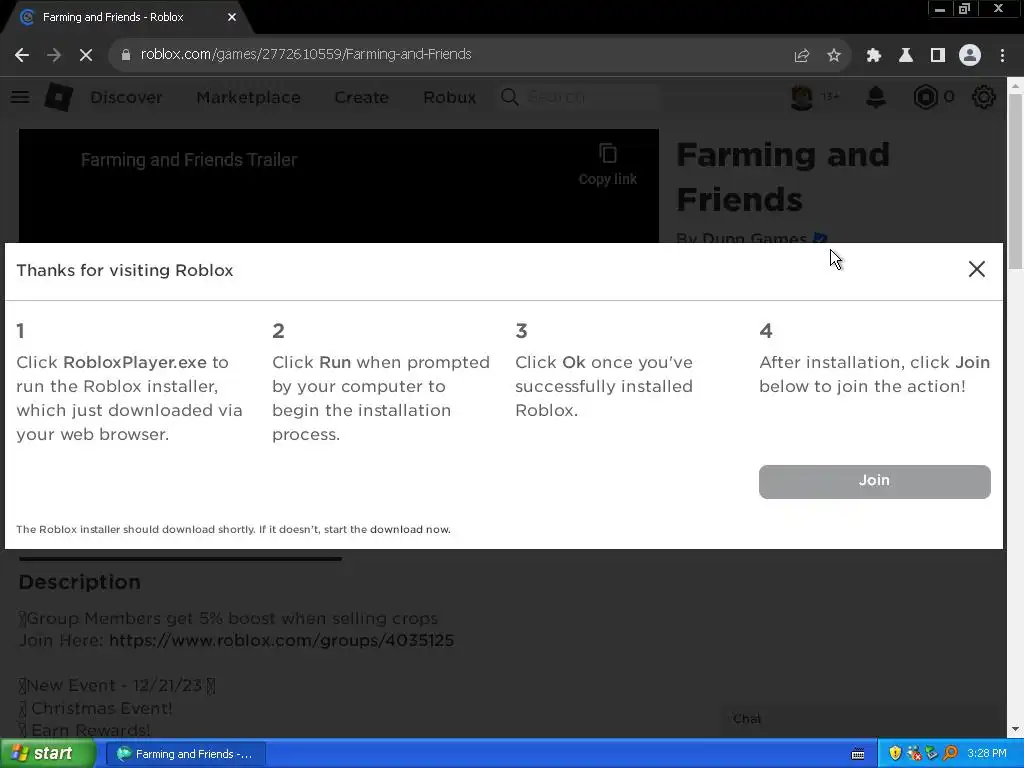Open the Roblox settings gear
The image size is (1024, 768).
click(x=984, y=97)
